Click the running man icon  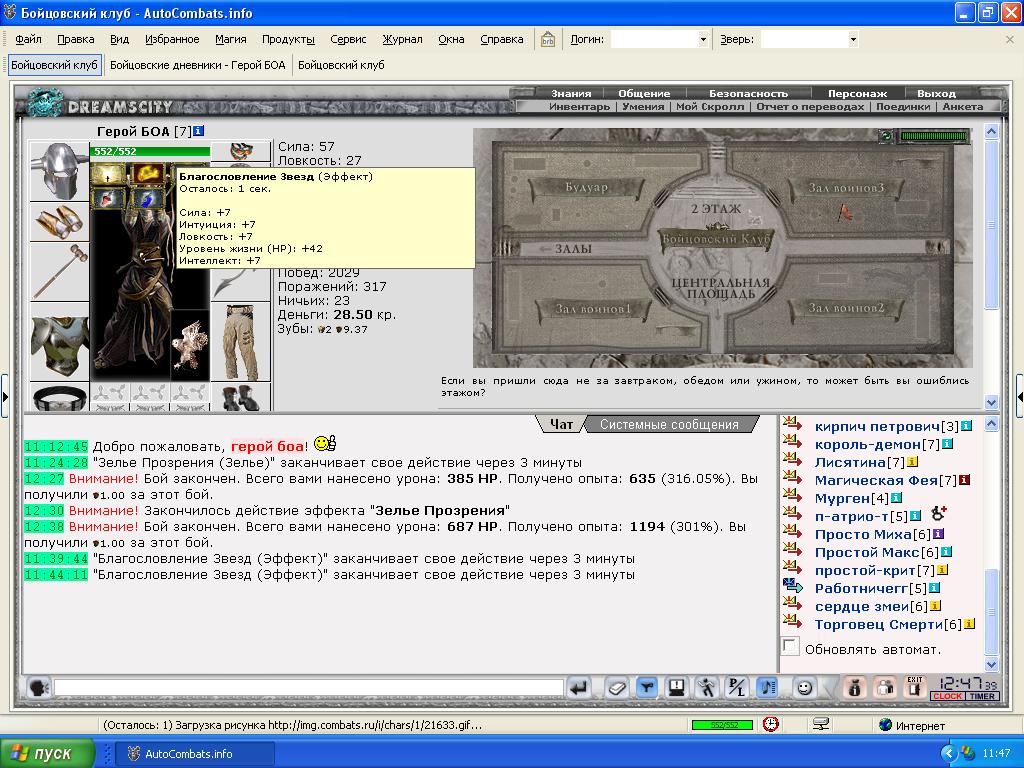pyautogui.click(x=707, y=688)
